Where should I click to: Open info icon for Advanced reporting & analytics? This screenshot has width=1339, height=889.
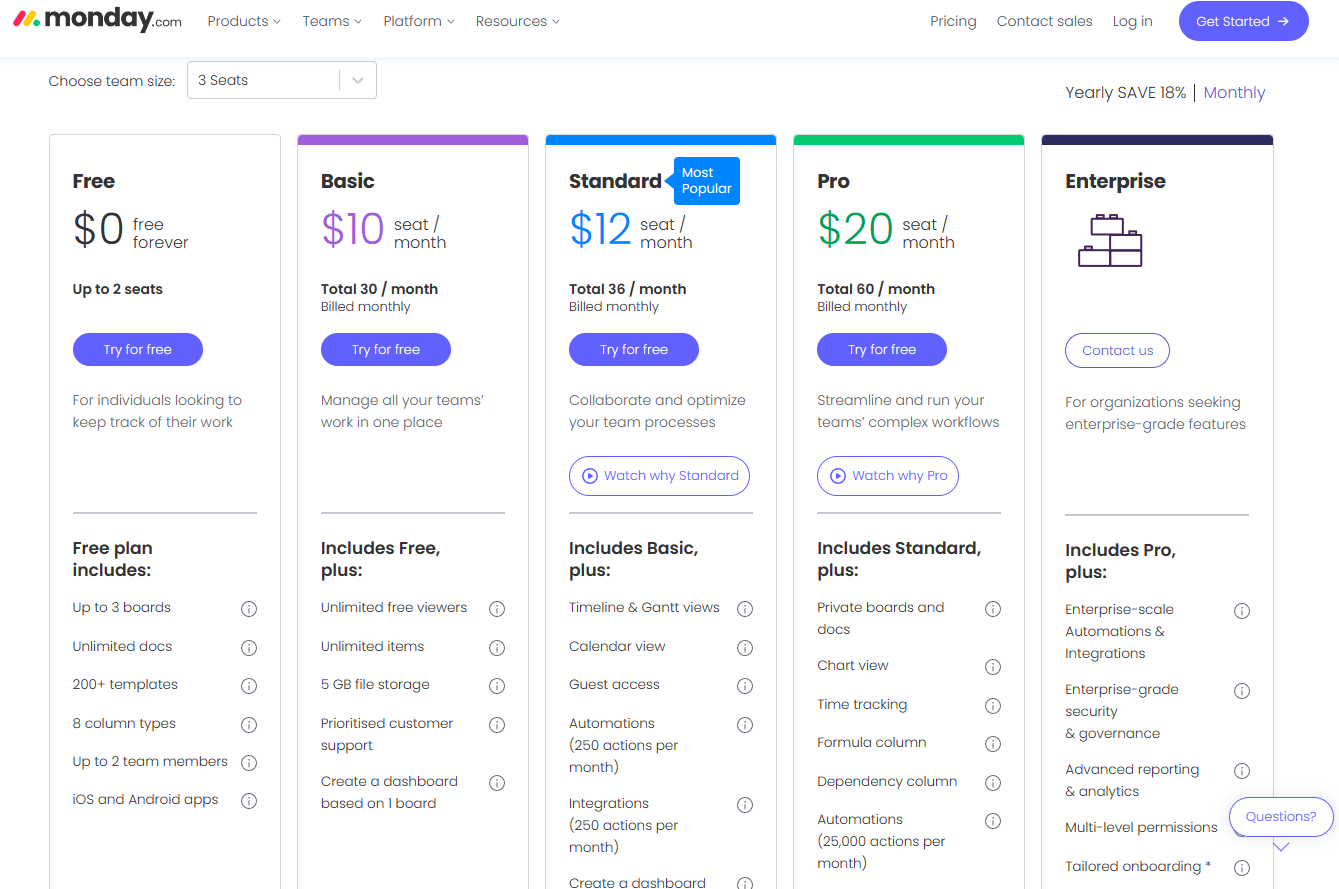coord(1242,771)
